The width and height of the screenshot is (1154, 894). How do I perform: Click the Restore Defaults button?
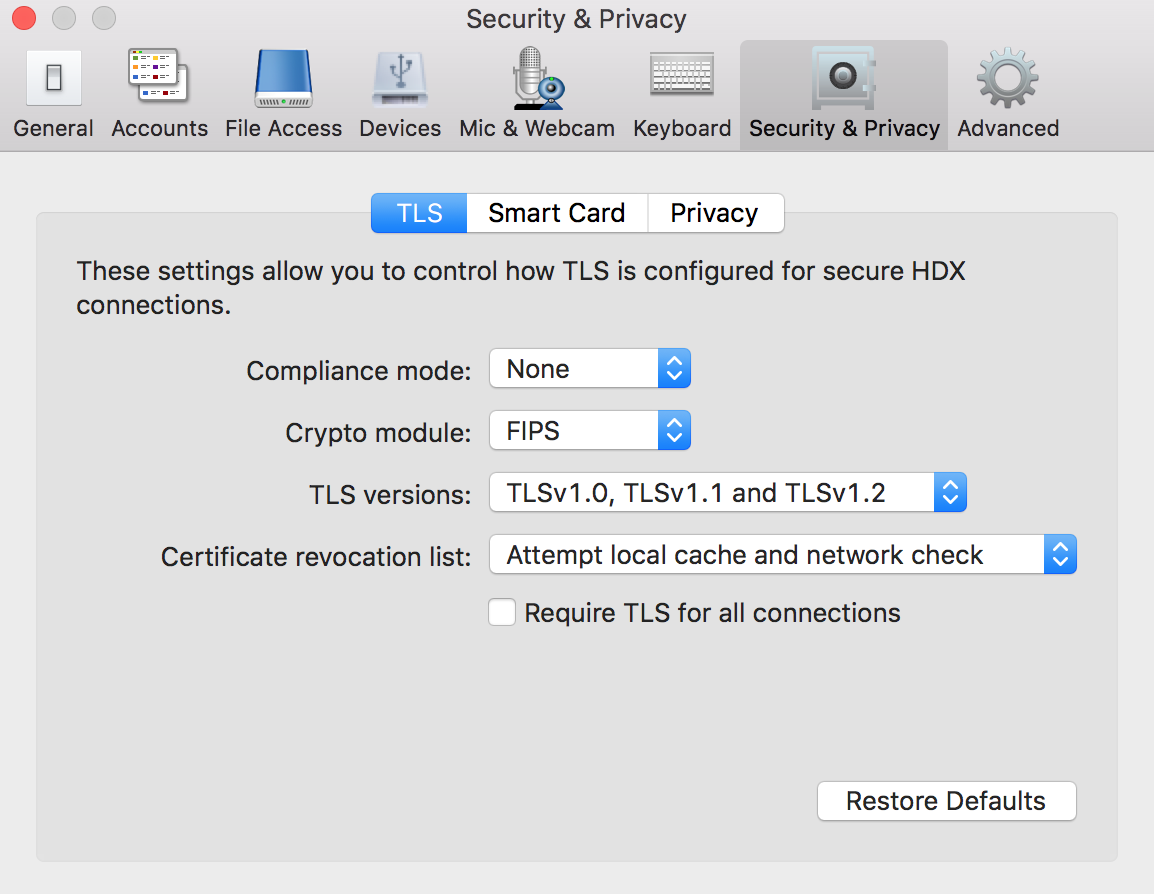pyautogui.click(x=946, y=801)
